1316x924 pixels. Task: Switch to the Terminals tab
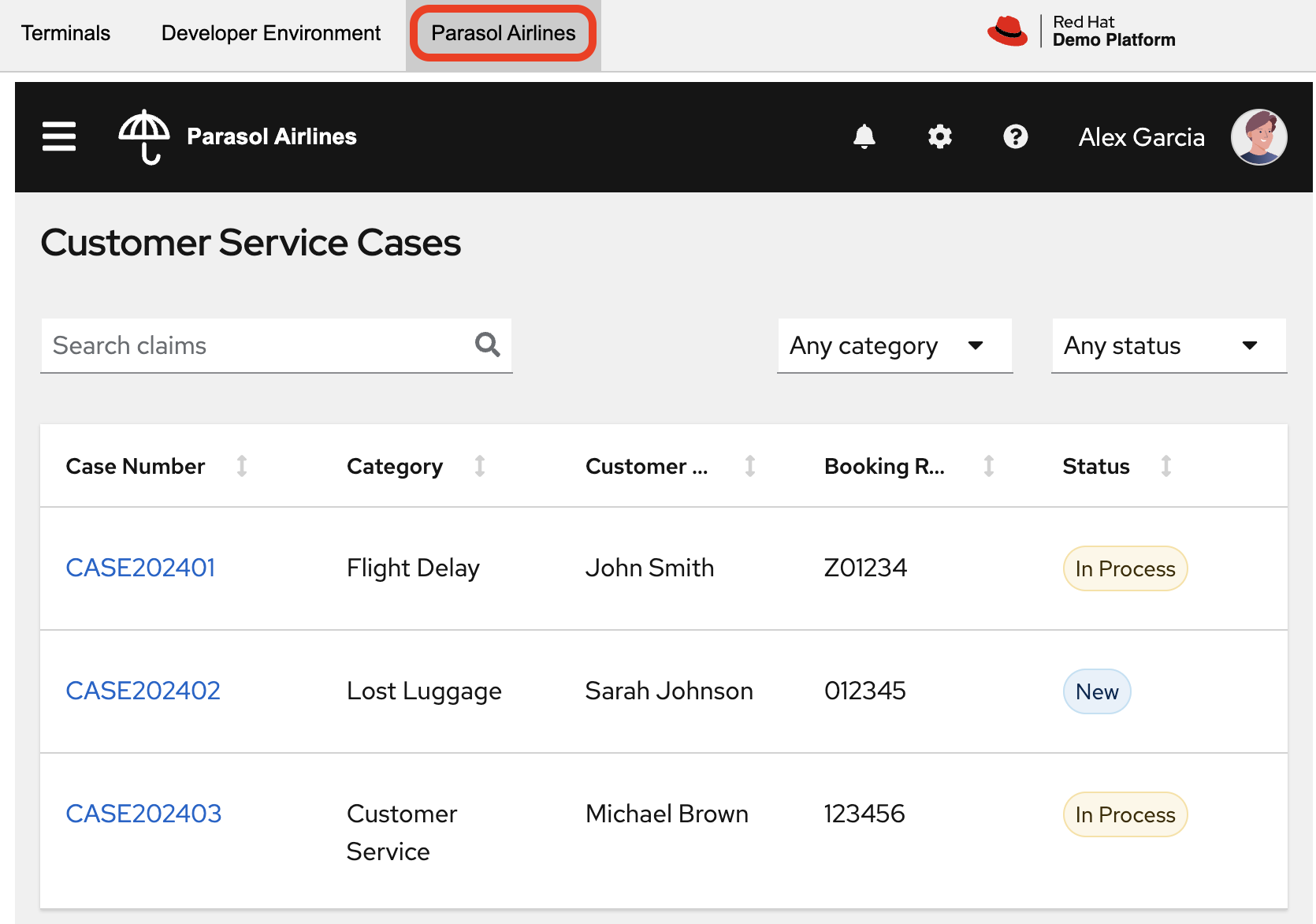(66, 33)
